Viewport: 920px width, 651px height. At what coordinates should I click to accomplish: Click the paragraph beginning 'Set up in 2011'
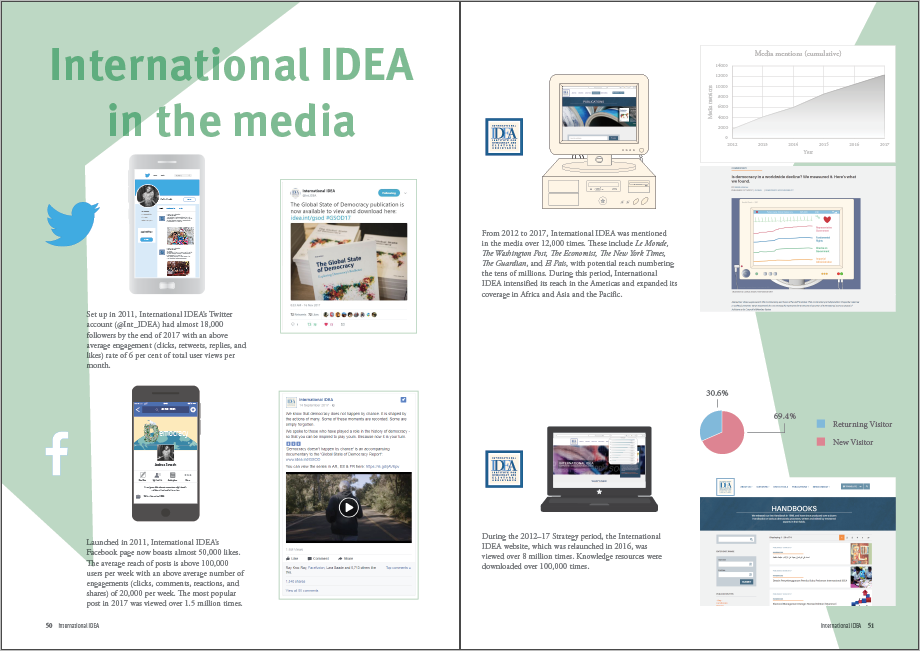[167, 340]
